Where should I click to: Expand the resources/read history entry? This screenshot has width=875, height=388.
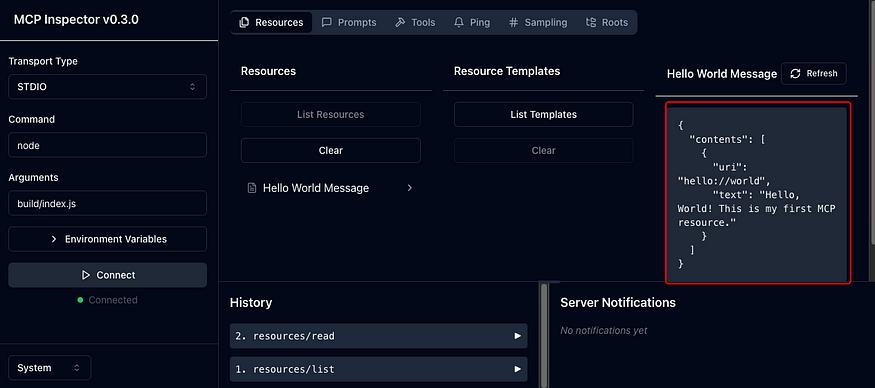coord(378,336)
